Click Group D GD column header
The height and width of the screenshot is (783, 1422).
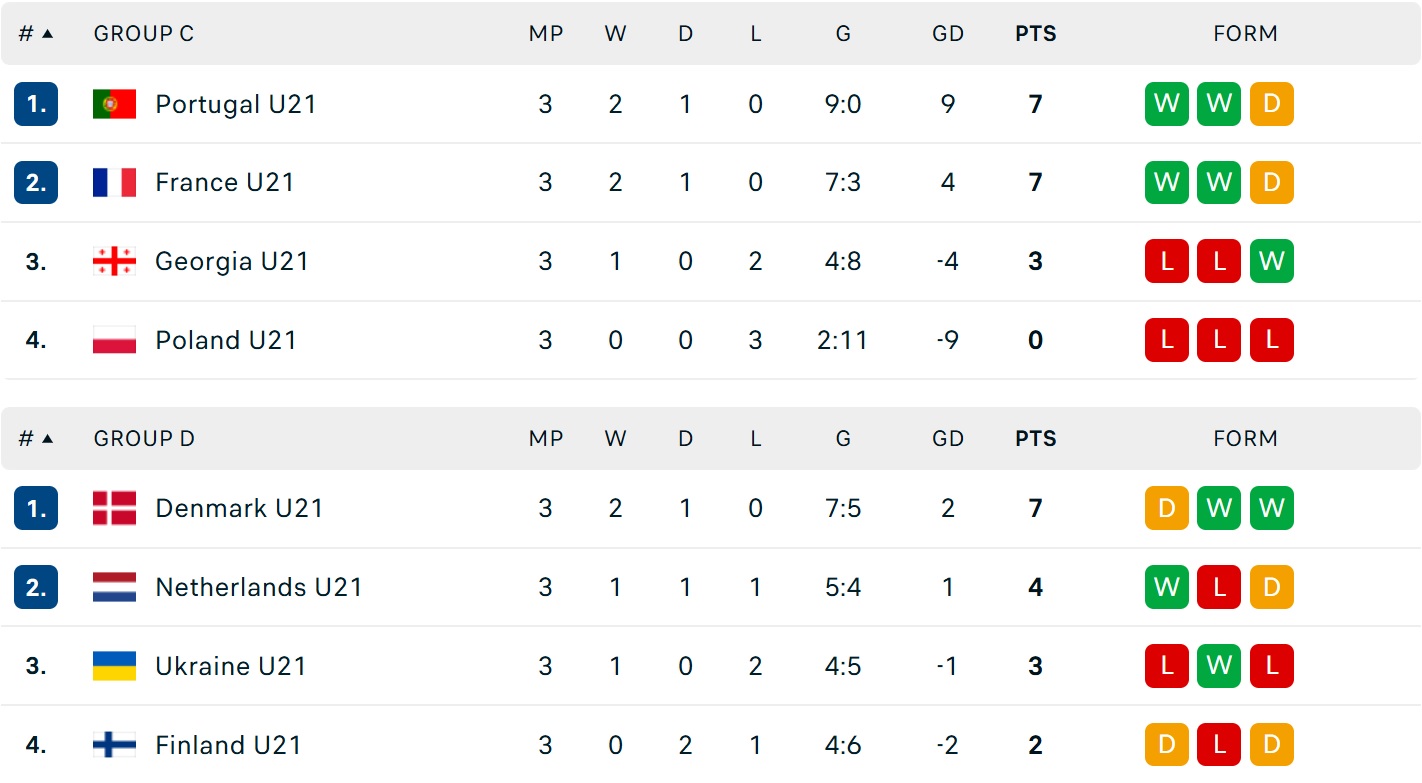coord(948,439)
